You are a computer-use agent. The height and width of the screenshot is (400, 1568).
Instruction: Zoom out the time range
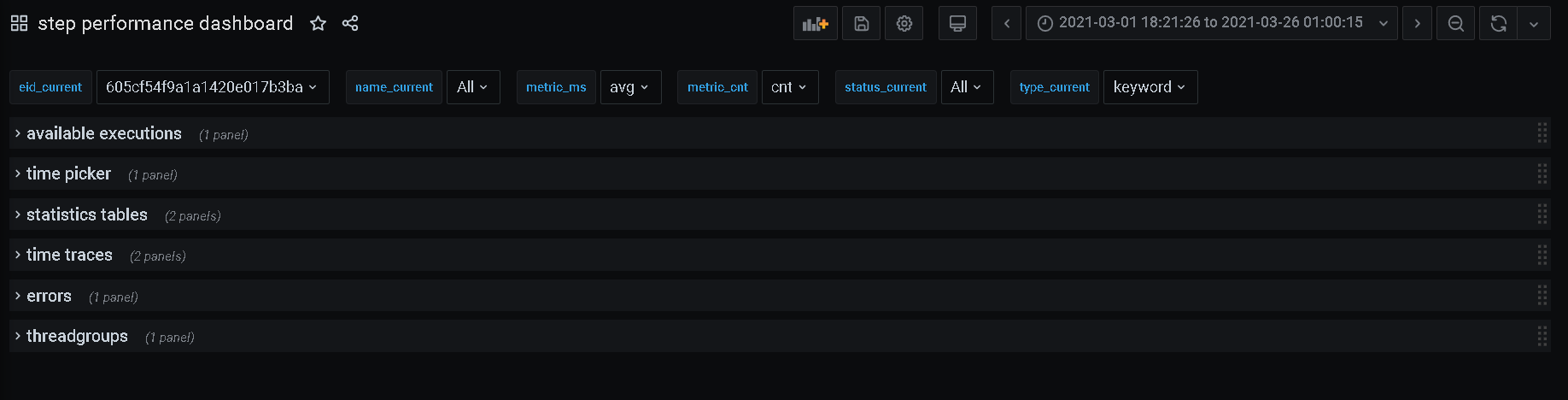(1456, 23)
